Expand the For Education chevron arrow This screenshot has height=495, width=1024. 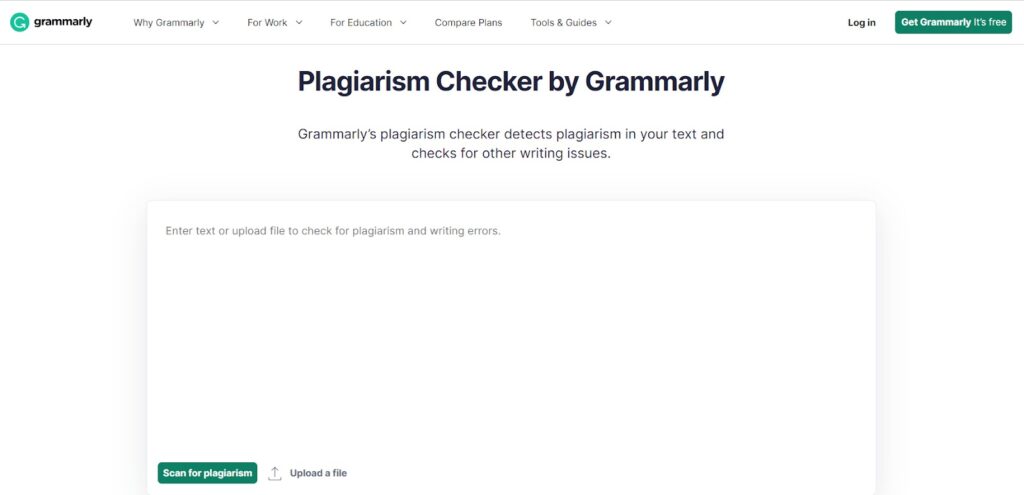(x=403, y=22)
